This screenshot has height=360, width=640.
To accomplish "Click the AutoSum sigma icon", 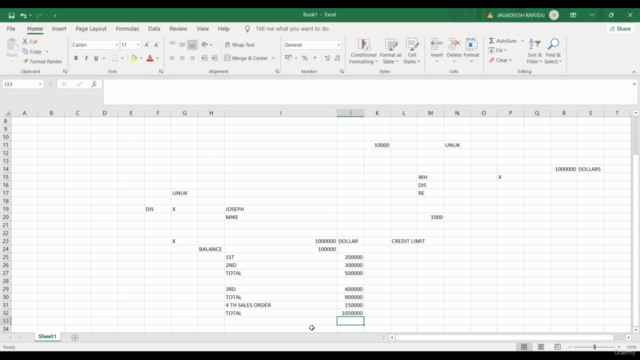I will pyautogui.click(x=491, y=41).
